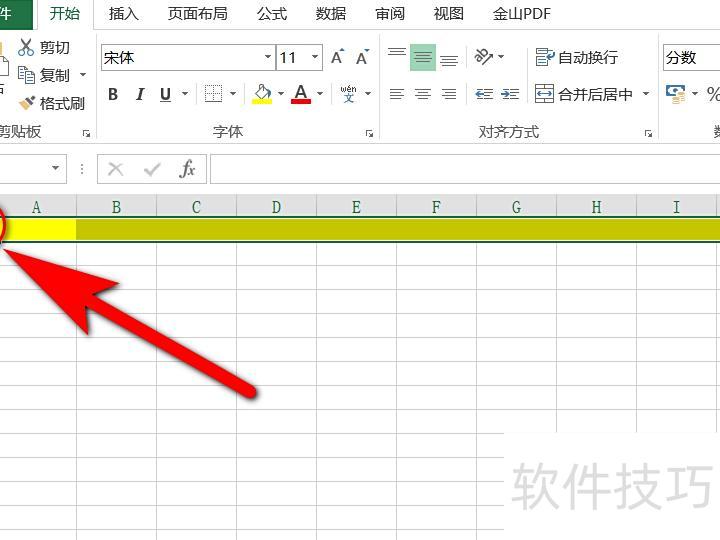720x540 pixels.
Task: Switch to the 开始 Home tab
Action: [65, 14]
